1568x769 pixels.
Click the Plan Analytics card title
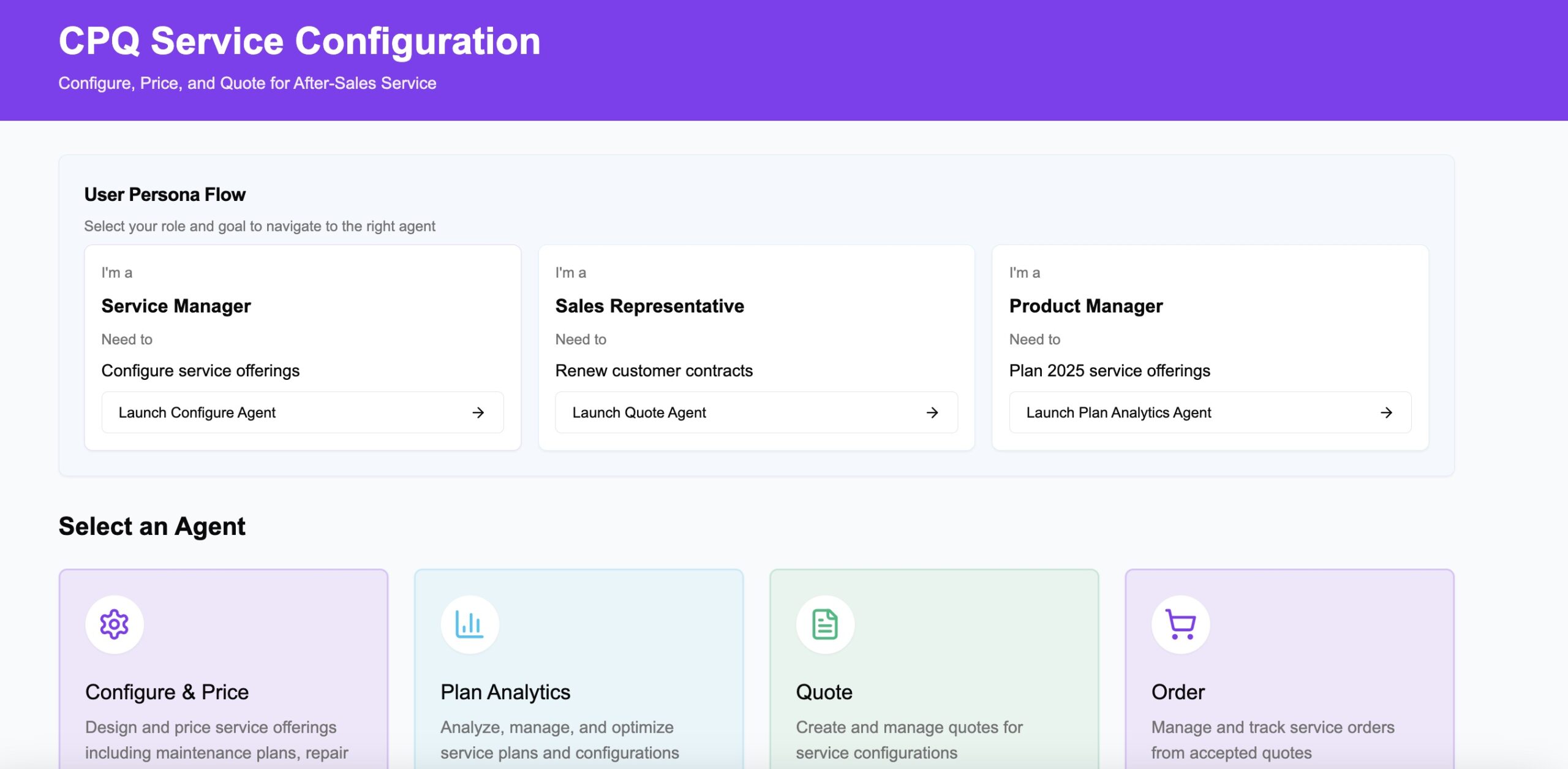pos(505,692)
